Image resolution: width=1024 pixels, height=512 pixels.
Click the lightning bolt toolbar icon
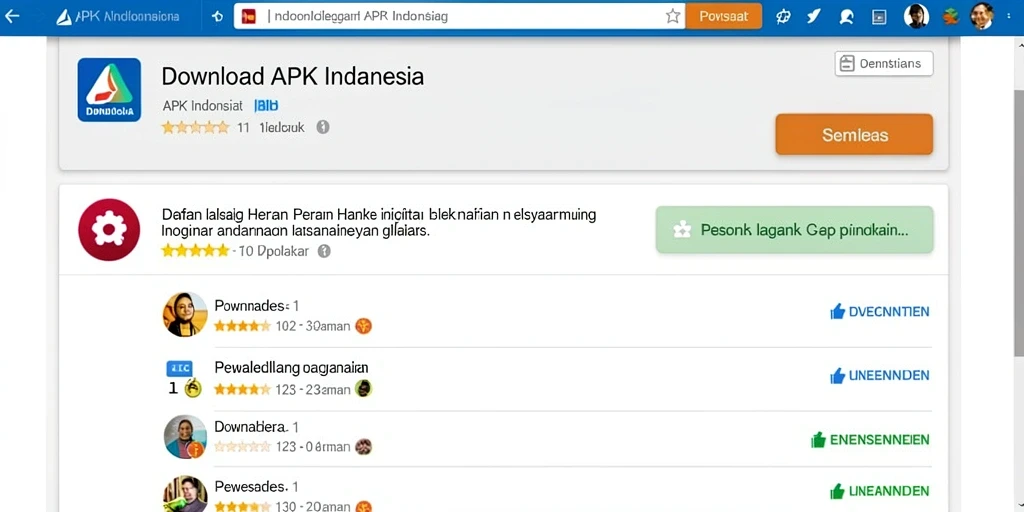(x=814, y=16)
